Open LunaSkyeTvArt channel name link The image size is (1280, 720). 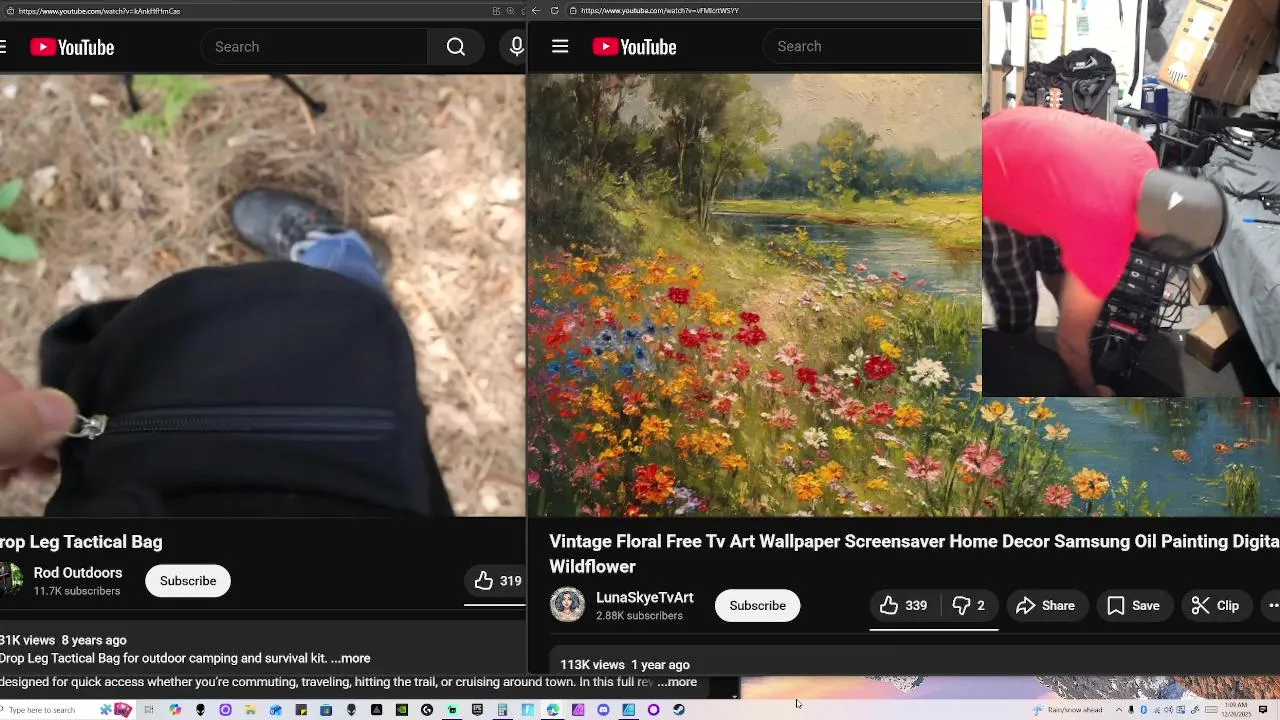[645, 597]
